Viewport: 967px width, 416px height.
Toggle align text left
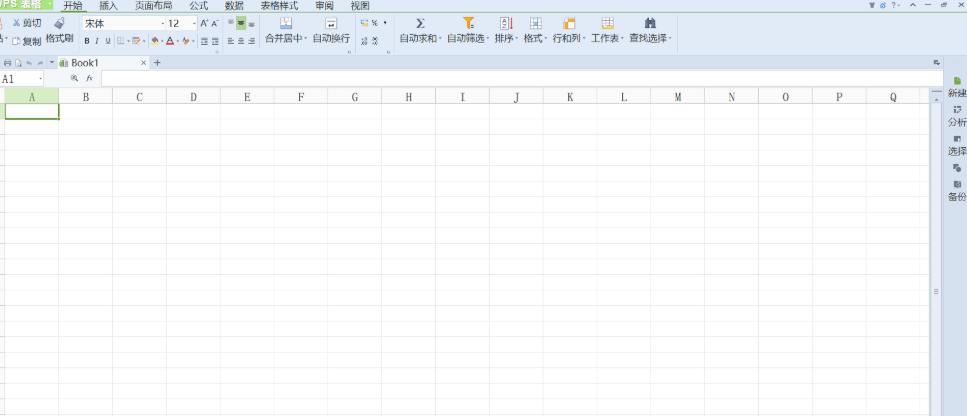(x=231, y=41)
